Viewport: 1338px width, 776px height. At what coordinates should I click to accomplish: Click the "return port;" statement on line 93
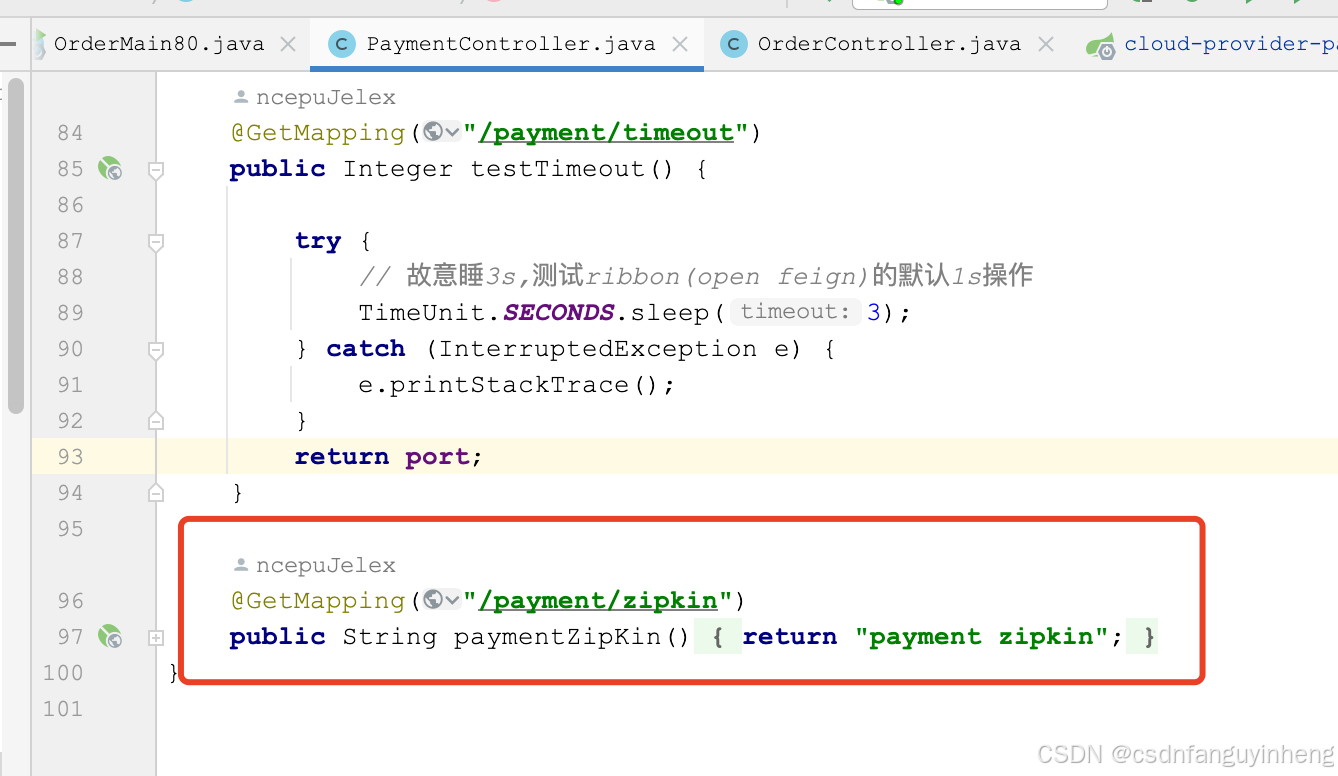tap(389, 457)
